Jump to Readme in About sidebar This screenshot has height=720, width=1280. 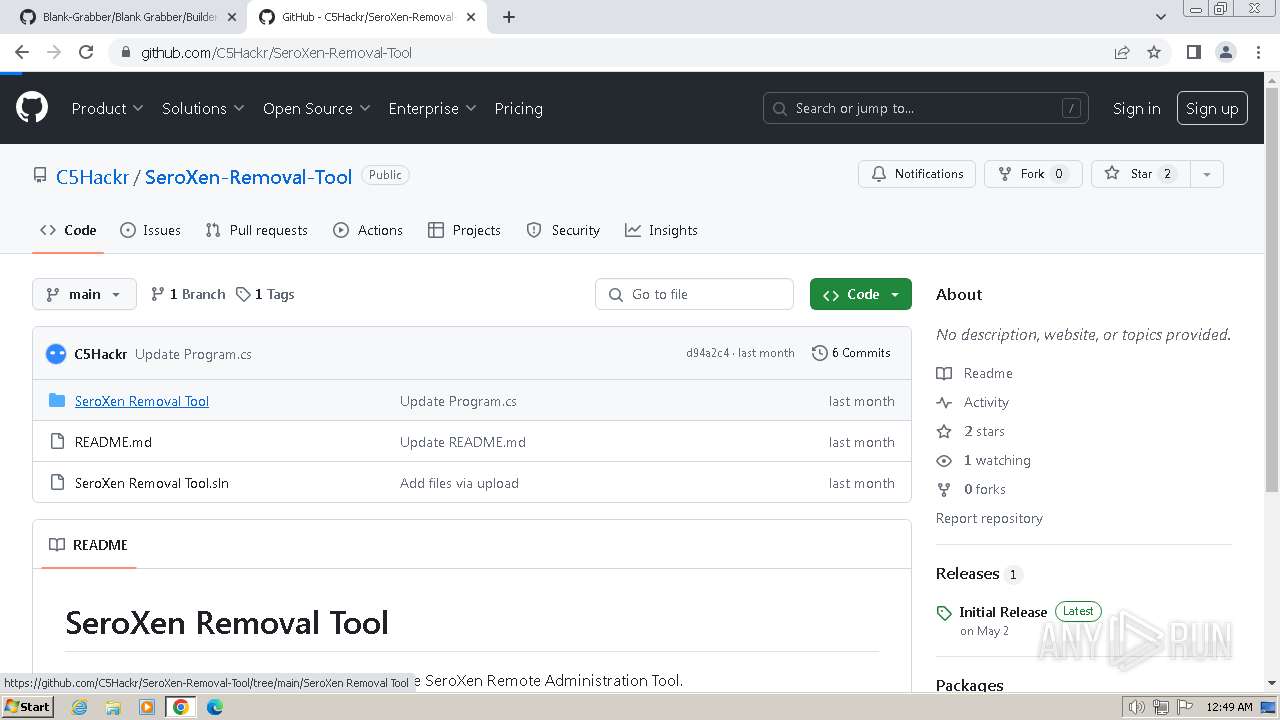pyautogui.click(x=975, y=373)
